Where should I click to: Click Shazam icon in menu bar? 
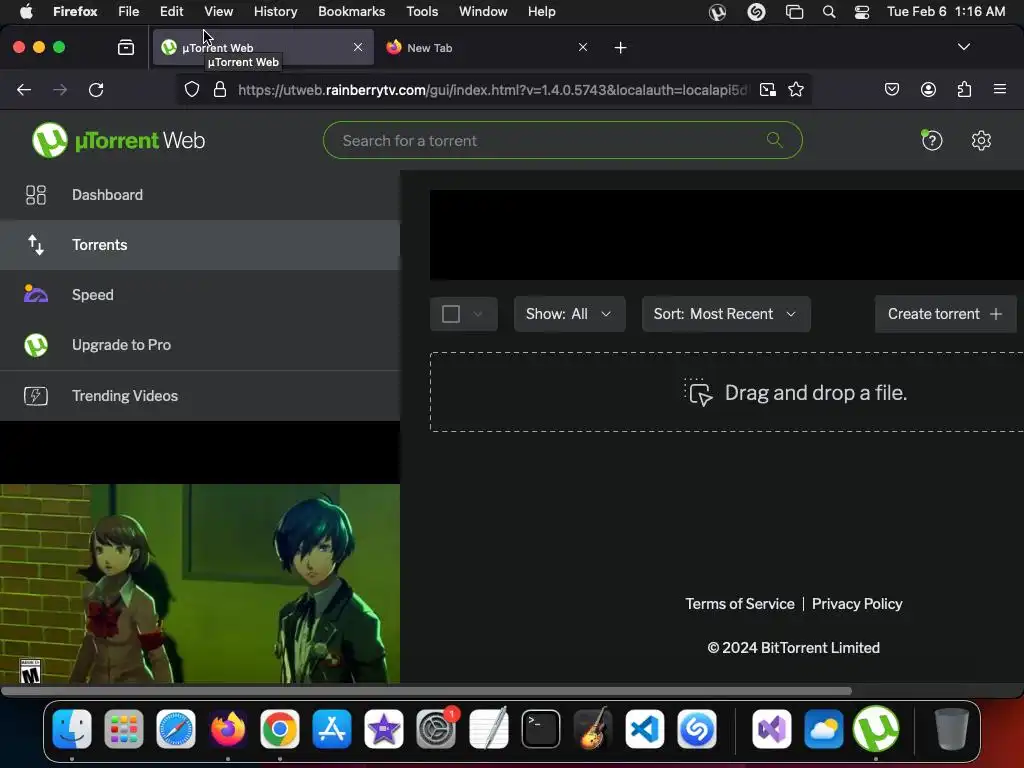coord(756,12)
